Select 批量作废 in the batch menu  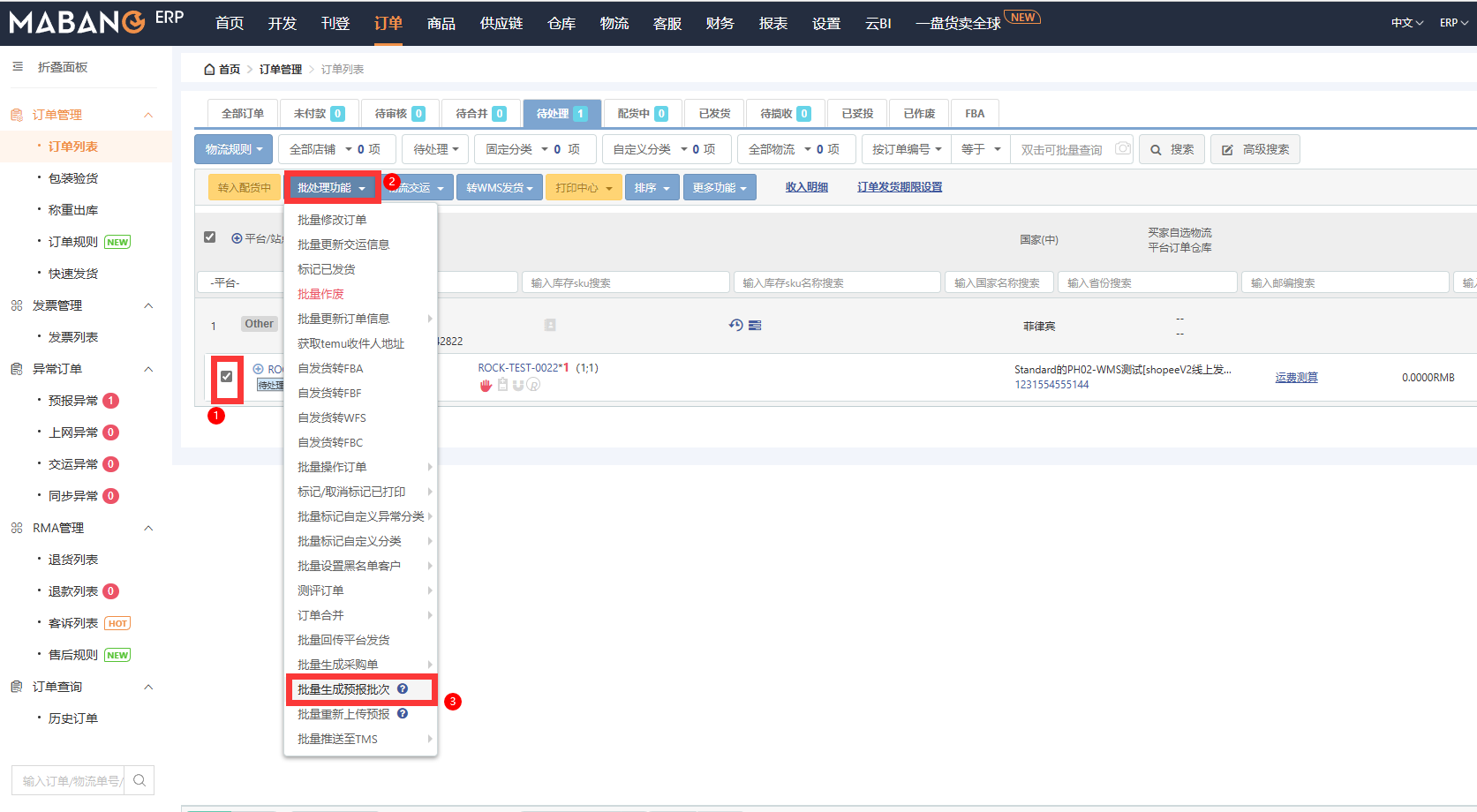(x=320, y=294)
